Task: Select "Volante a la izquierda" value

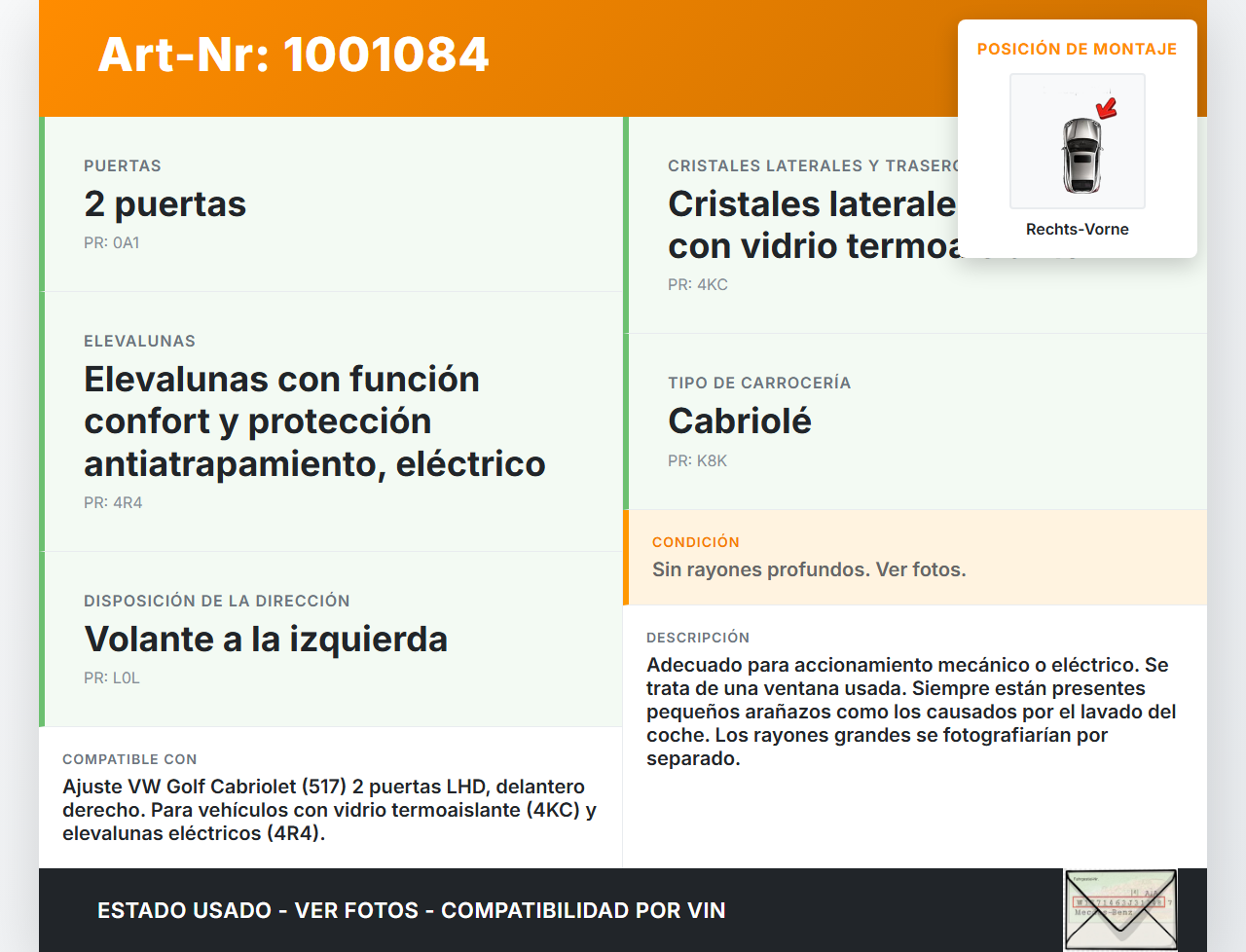Action: pyautogui.click(x=266, y=640)
